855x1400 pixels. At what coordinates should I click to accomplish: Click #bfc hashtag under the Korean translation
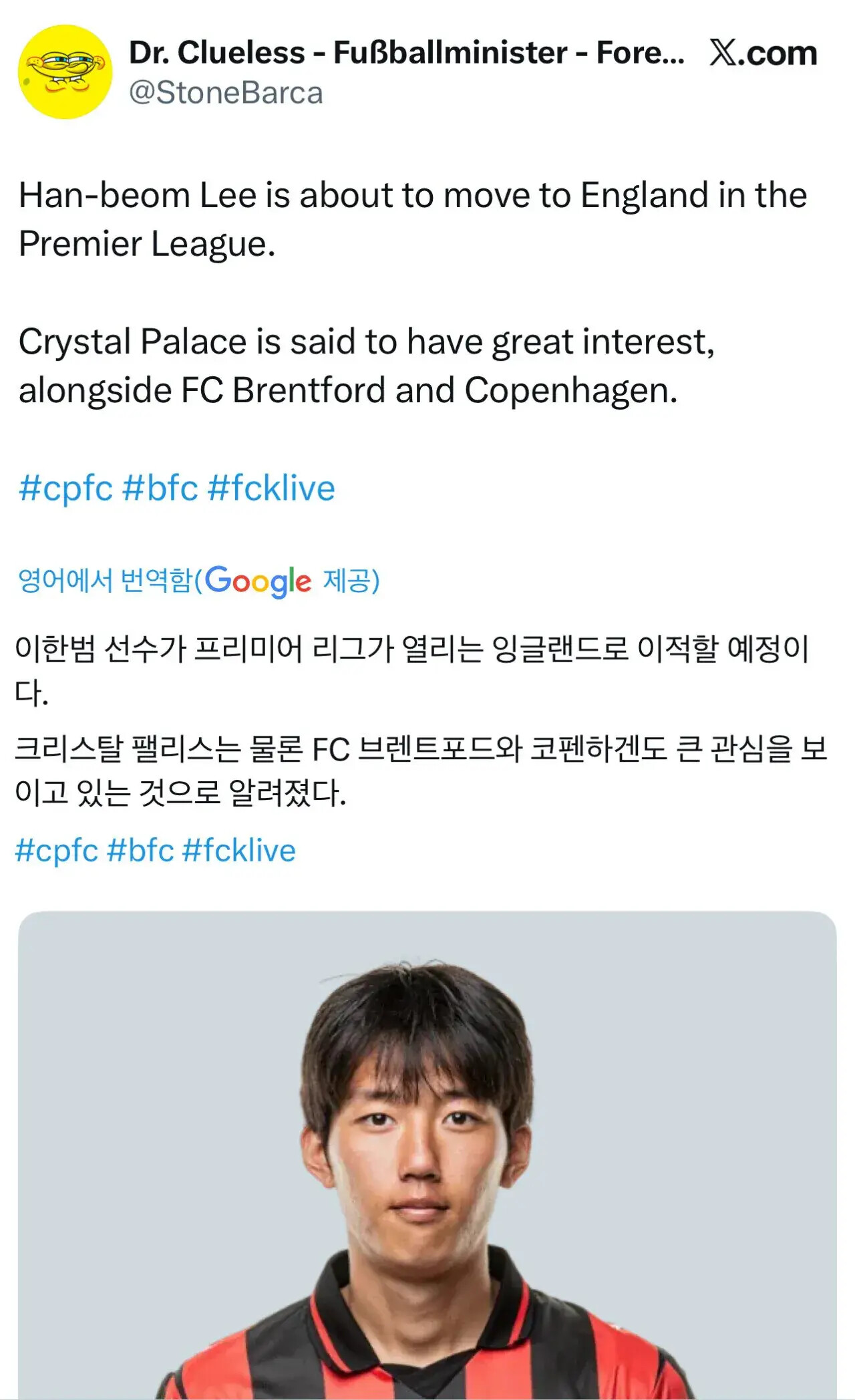140,851
